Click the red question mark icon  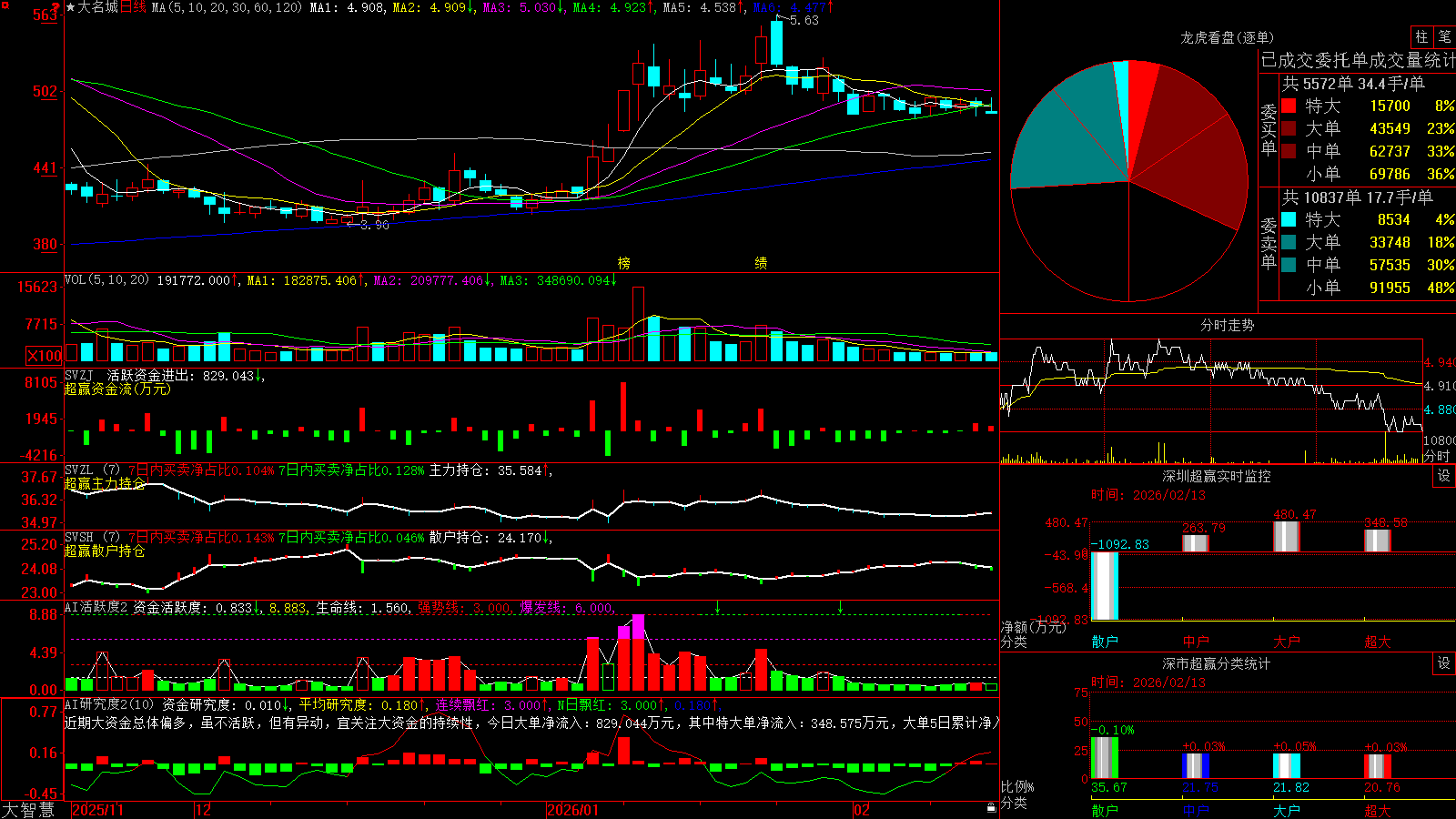[56, 7]
